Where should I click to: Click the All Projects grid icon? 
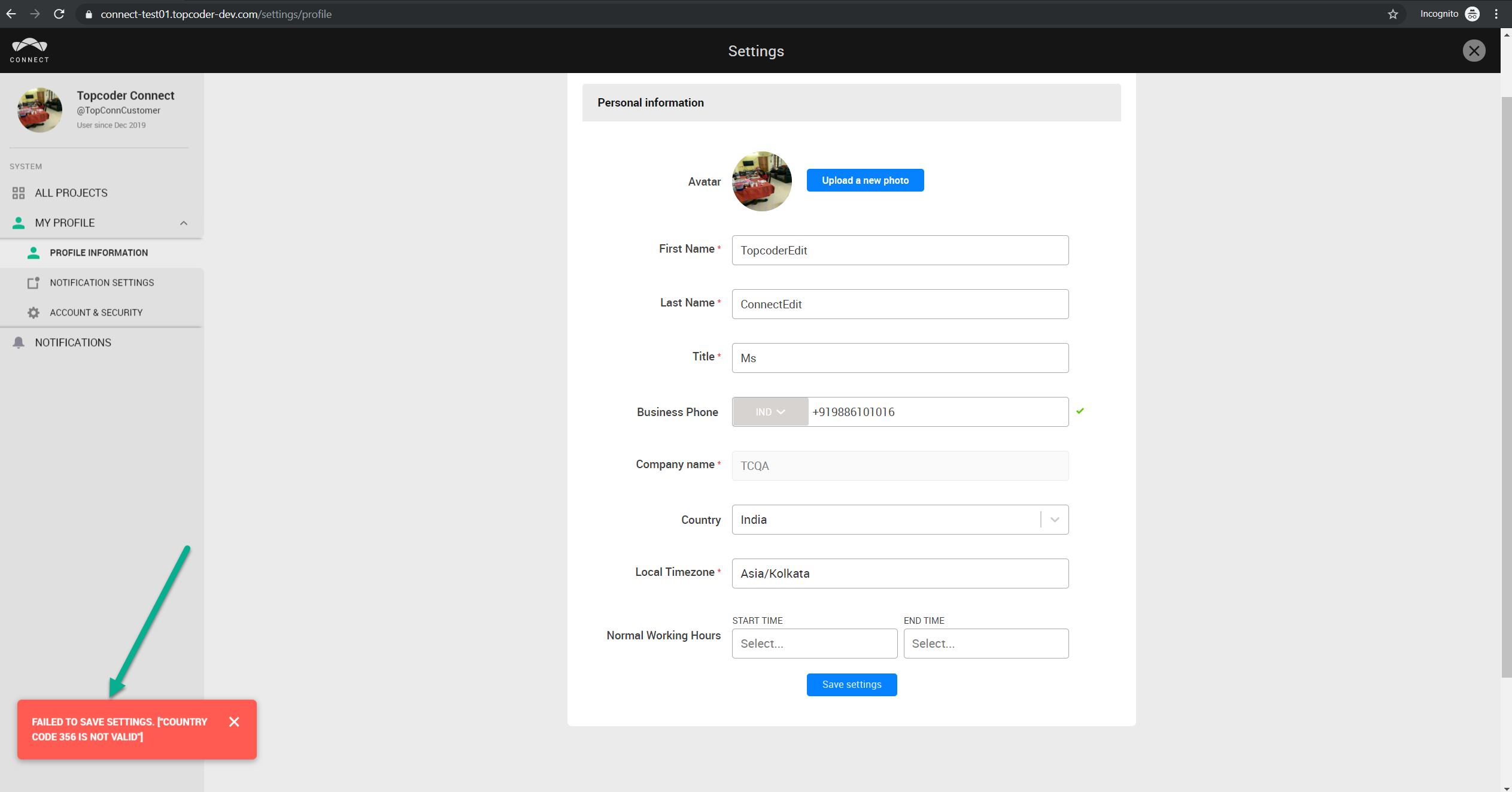19,193
